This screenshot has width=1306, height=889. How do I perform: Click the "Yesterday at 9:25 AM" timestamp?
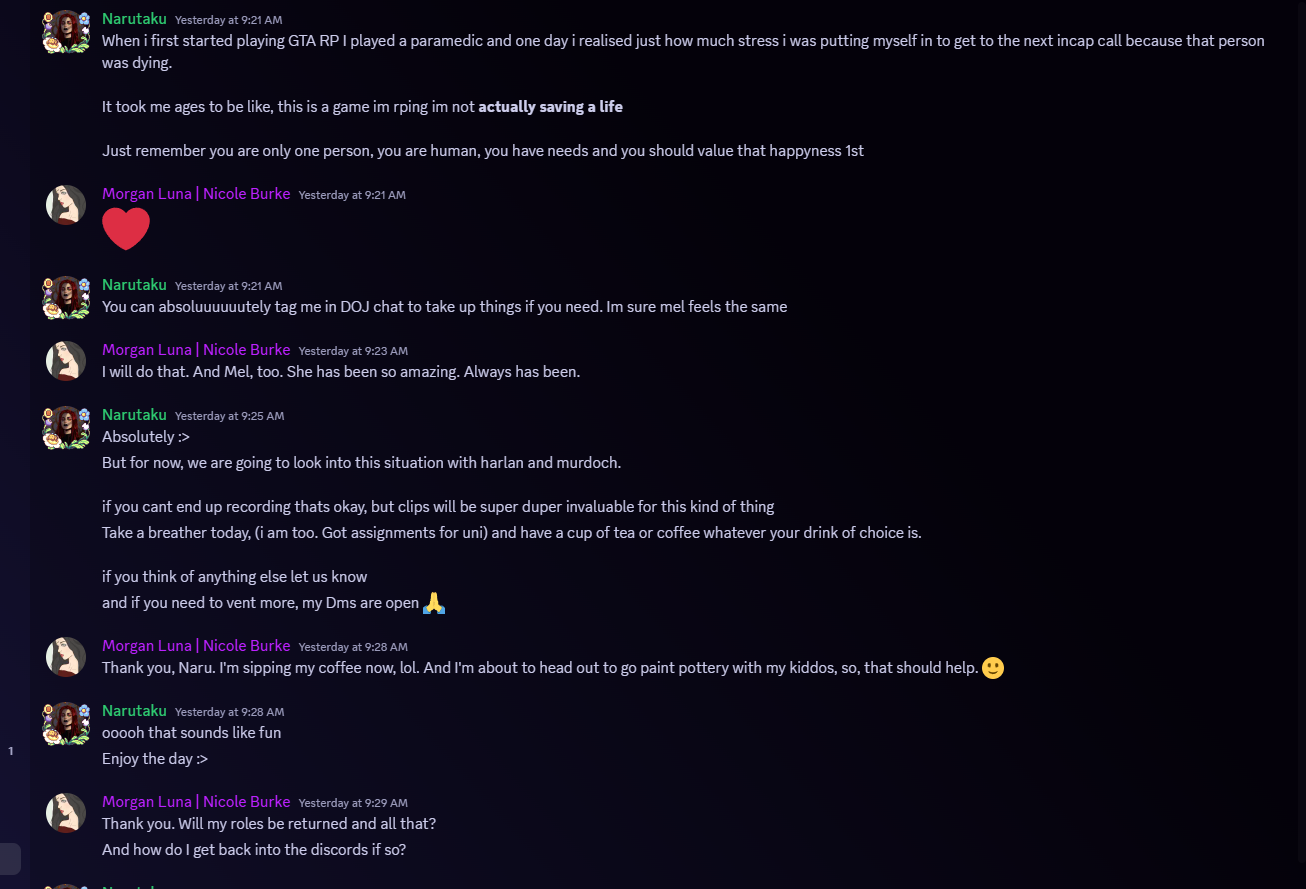[229, 416]
